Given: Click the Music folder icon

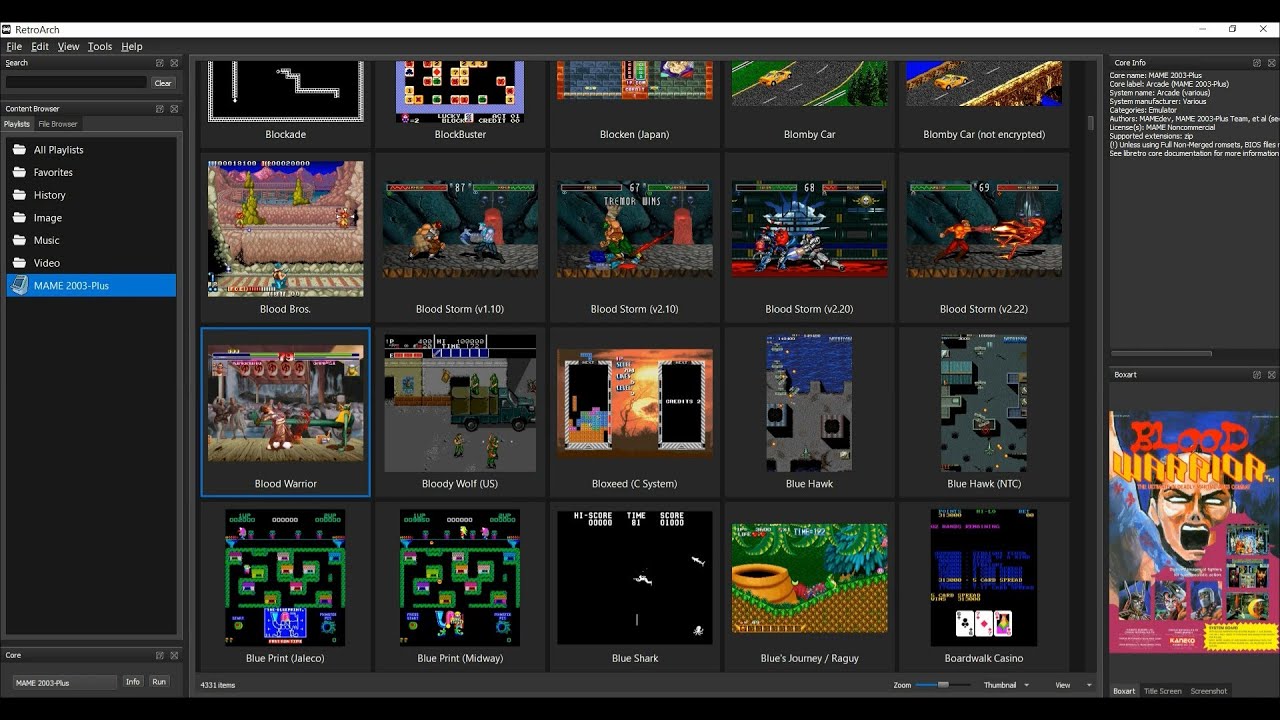Looking at the screenshot, I should pos(18,240).
